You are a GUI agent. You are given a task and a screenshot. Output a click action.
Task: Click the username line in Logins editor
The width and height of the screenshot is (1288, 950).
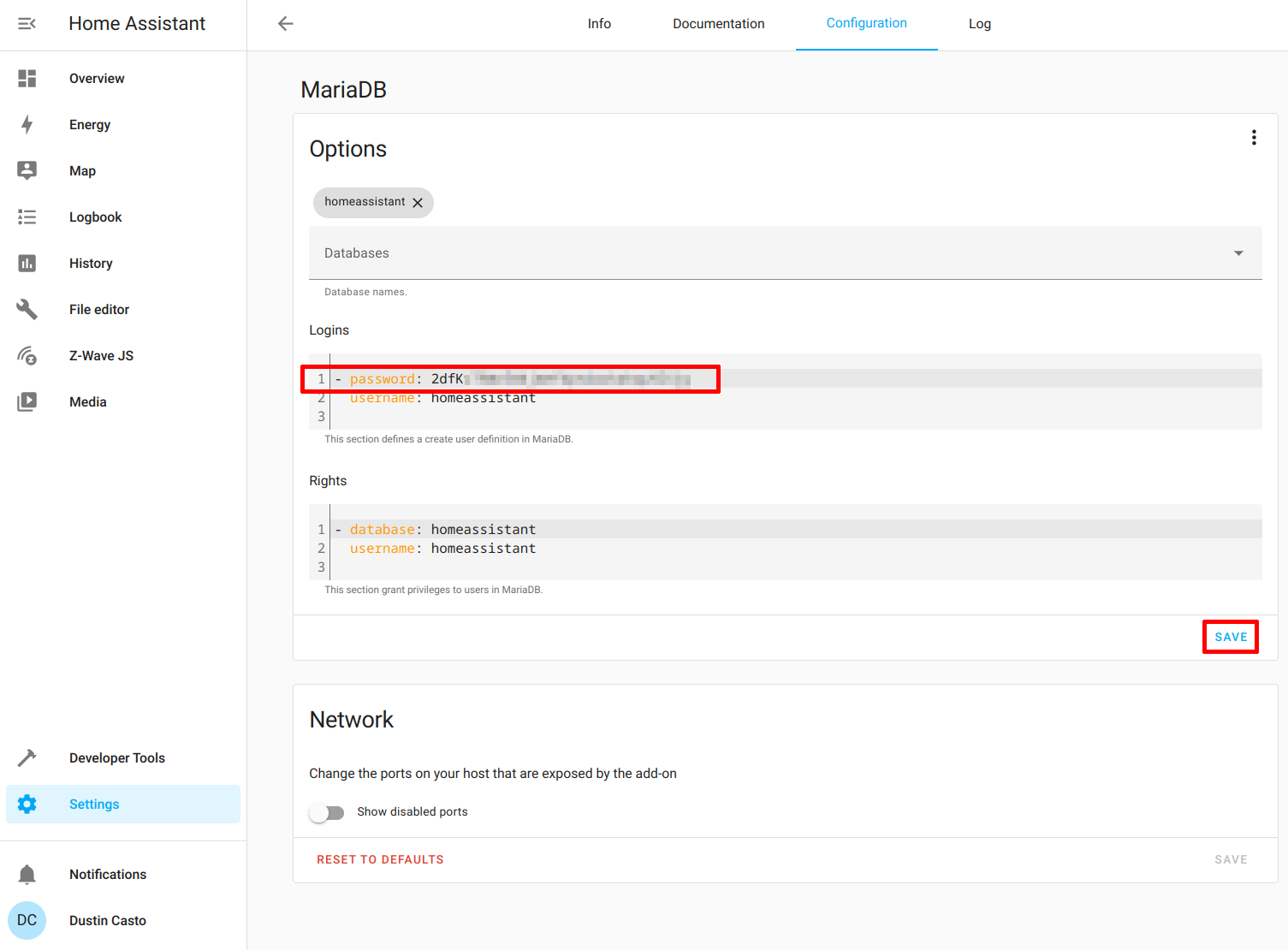796,398
